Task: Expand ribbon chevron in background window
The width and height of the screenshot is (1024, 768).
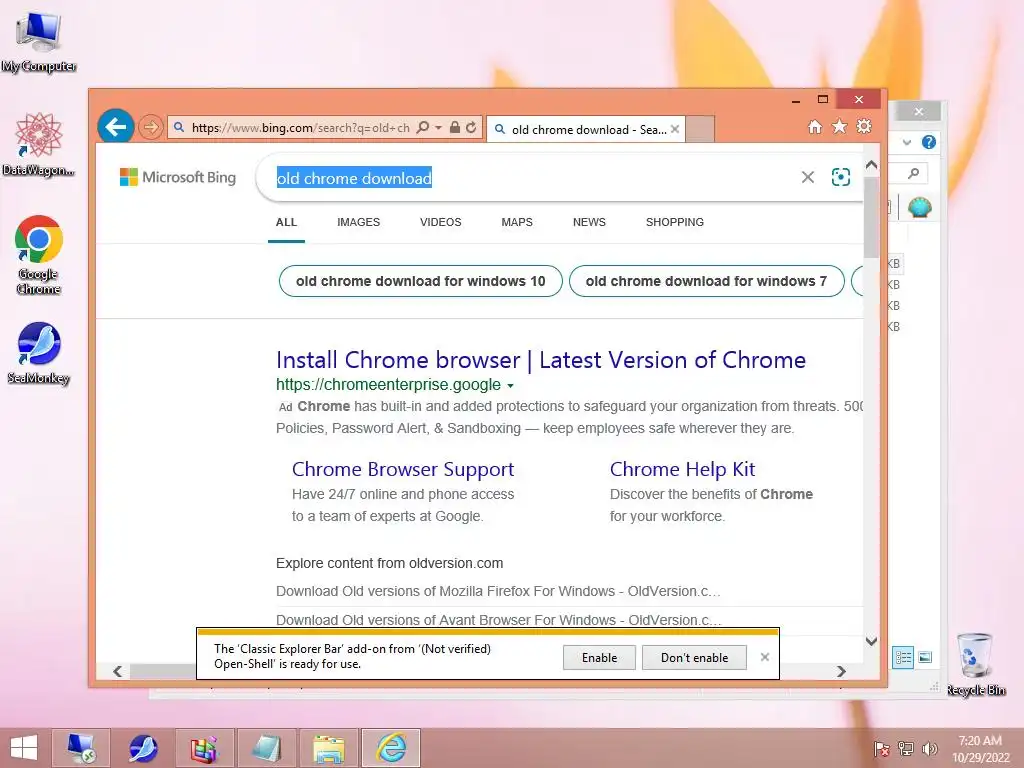Action: tap(906, 142)
